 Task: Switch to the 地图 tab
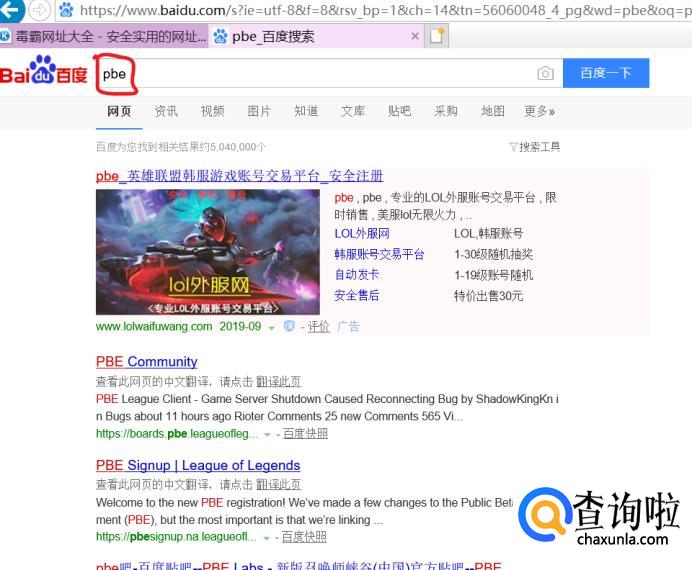[x=493, y=111]
